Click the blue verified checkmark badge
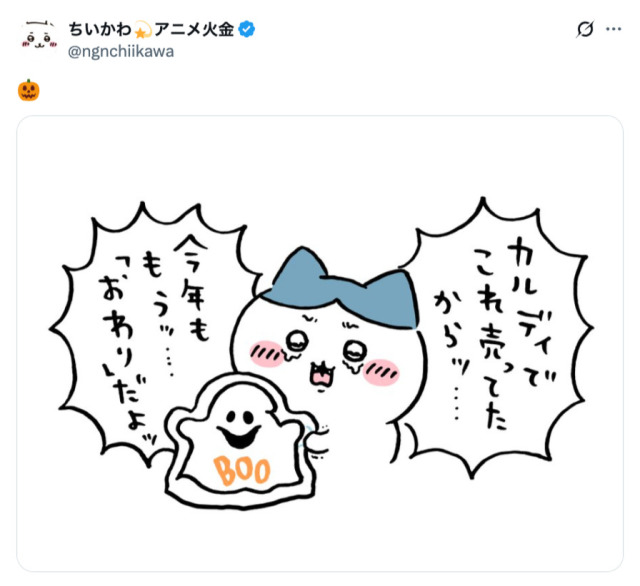 247,29
